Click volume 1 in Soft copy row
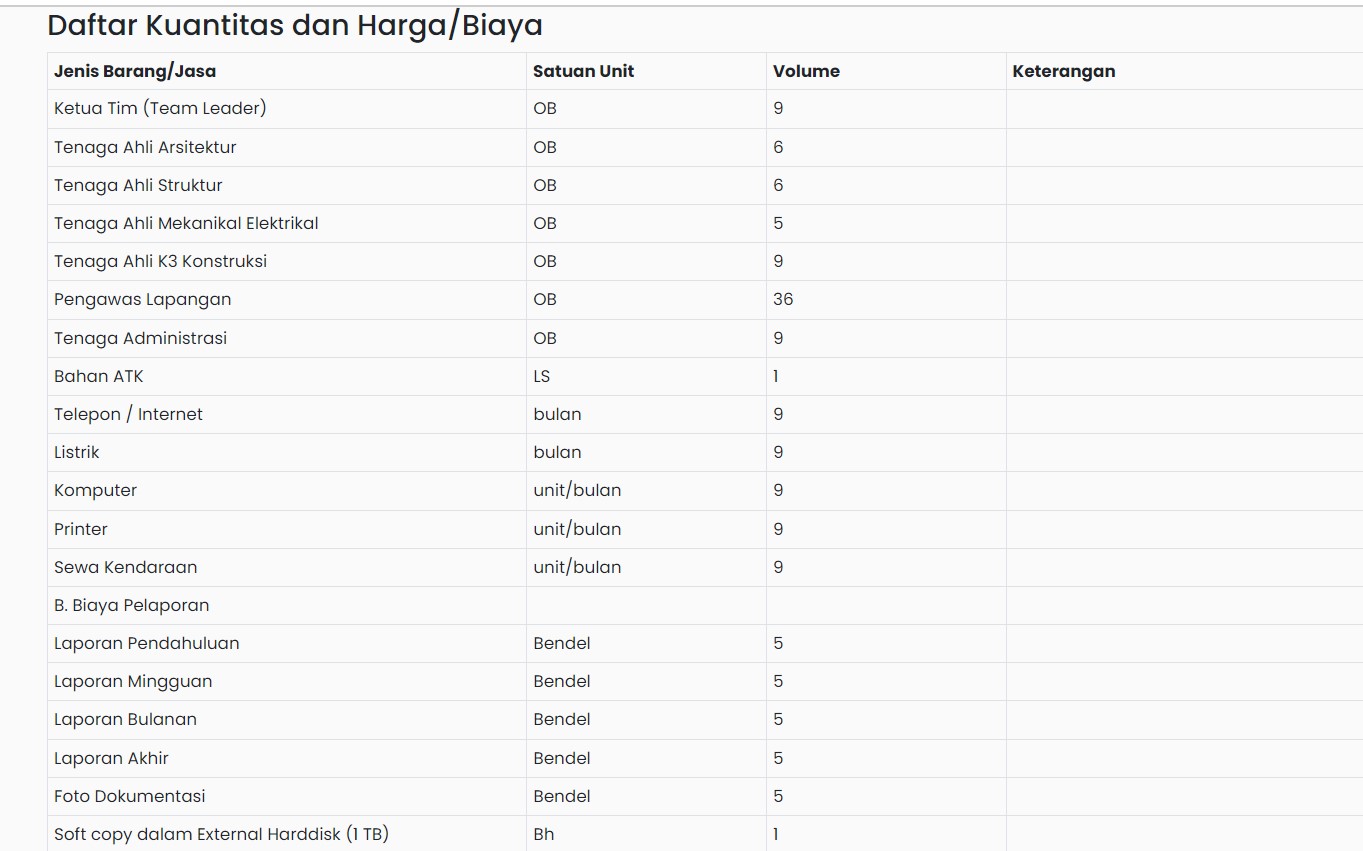Screen dimensions: 1363x851 [x=776, y=834]
